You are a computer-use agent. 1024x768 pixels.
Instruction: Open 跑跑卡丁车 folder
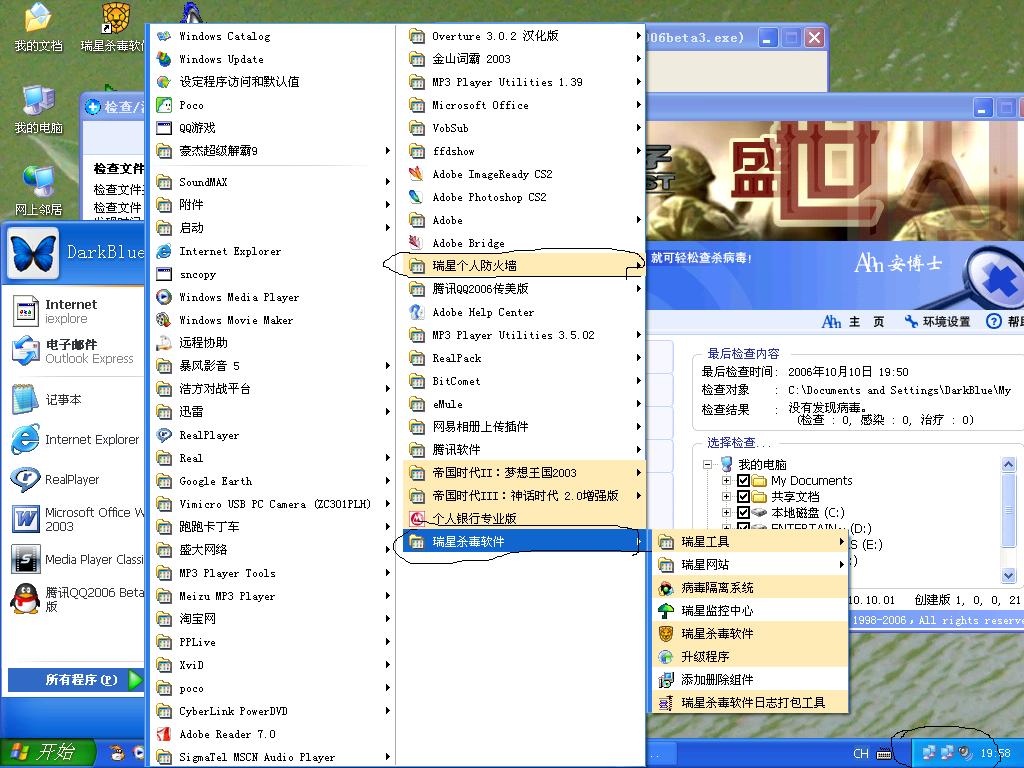point(273,527)
